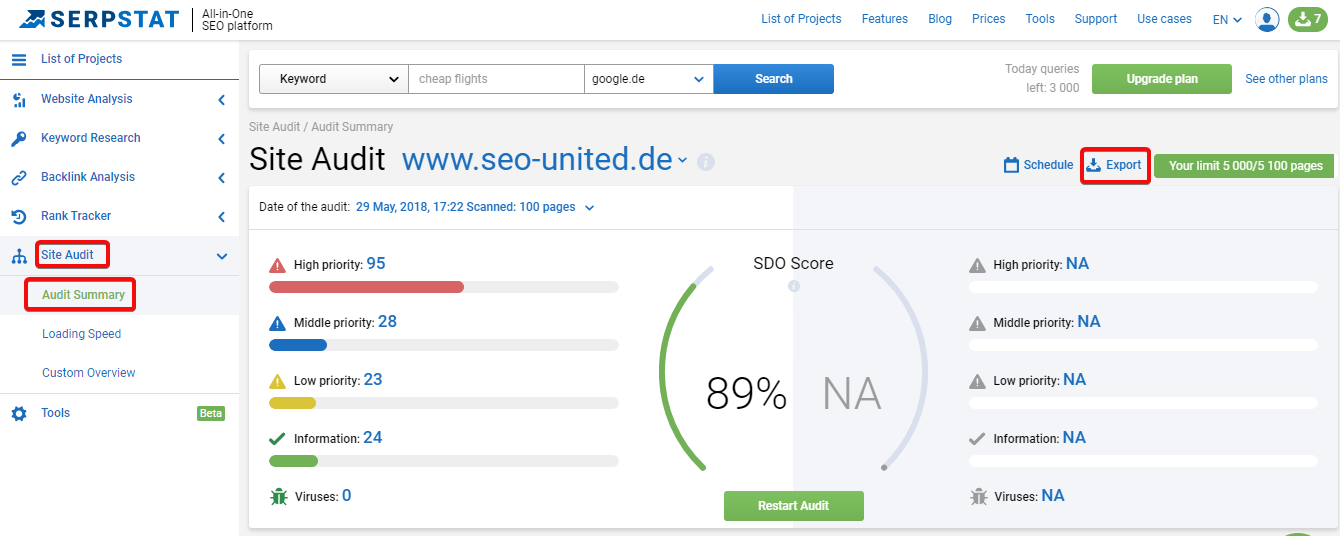Open Blog in the top navigation
The width and height of the screenshot is (1340, 536).
tap(940, 19)
